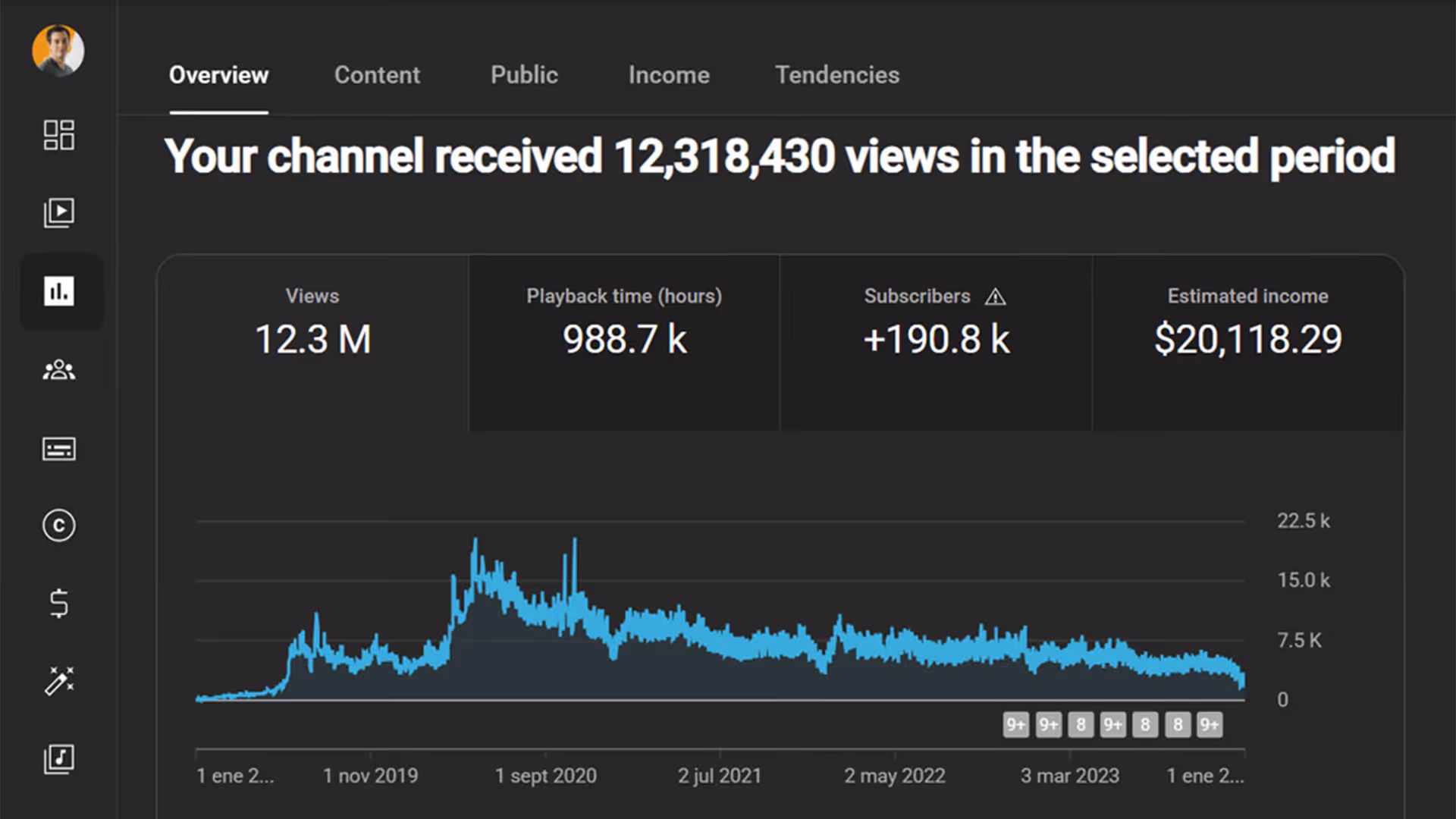Open the Community panel icon
This screenshot has width=1456, height=819.
(x=59, y=370)
